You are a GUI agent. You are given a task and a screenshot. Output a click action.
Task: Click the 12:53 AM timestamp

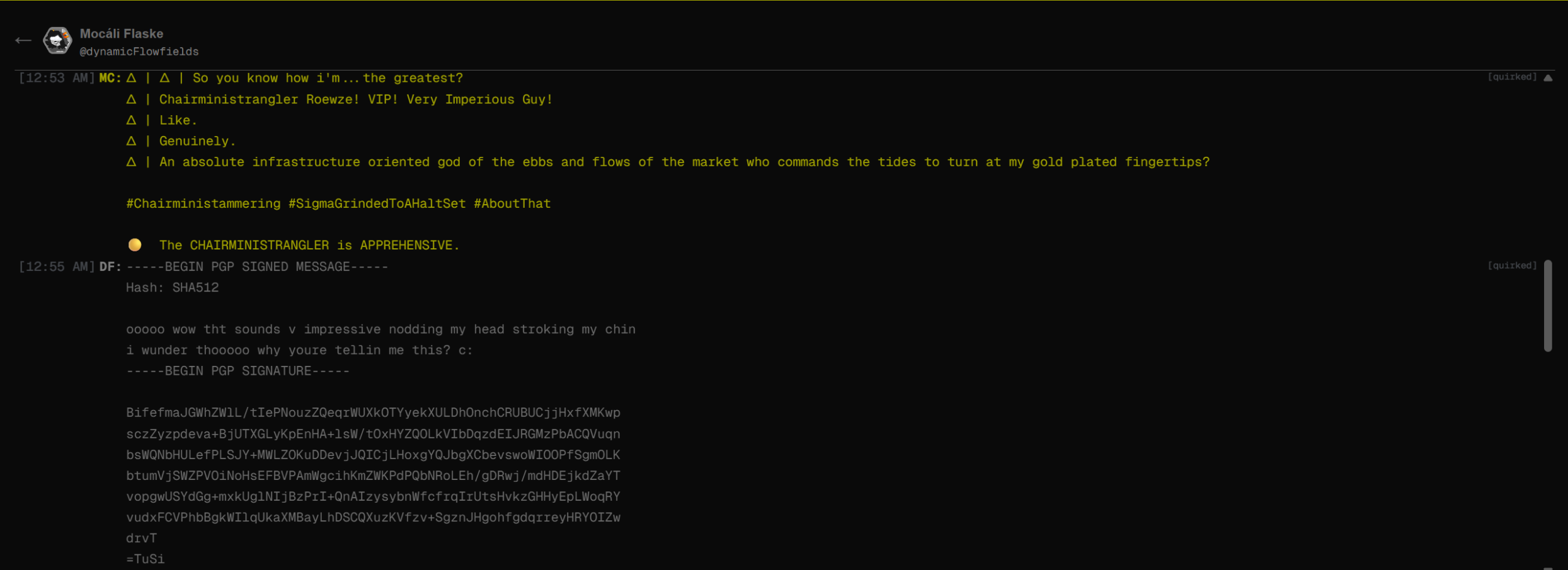(x=57, y=78)
